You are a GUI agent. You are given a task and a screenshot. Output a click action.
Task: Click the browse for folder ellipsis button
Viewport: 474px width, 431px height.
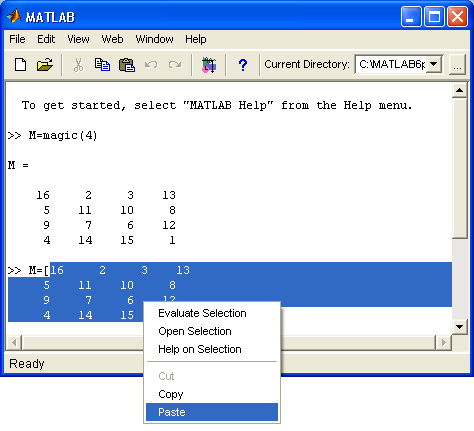pyautogui.click(x=457, y=64)
